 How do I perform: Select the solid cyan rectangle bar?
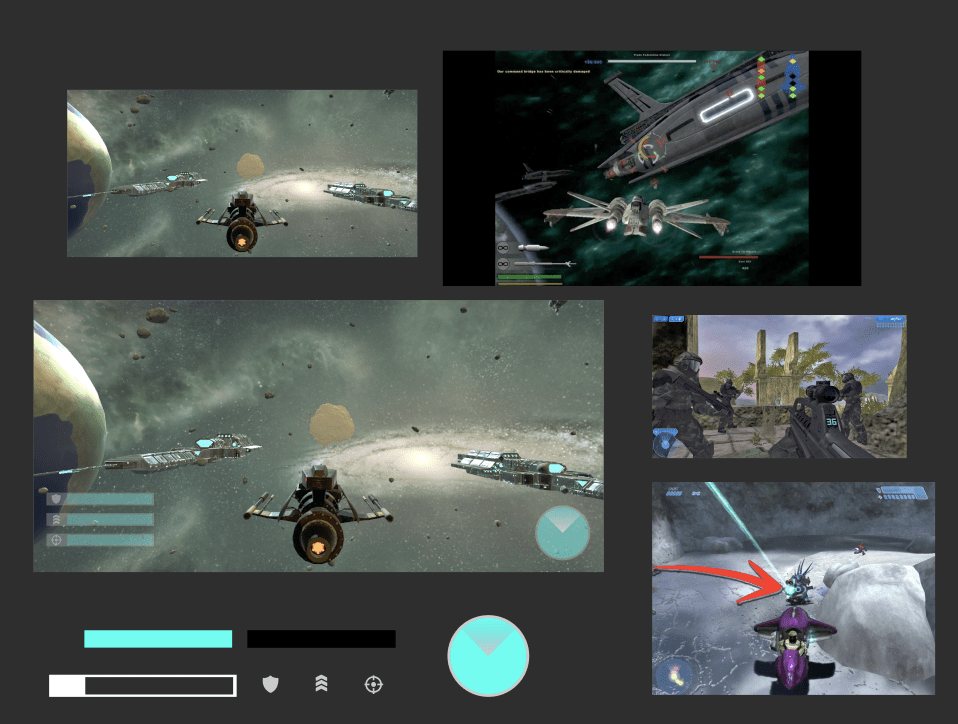158,639
